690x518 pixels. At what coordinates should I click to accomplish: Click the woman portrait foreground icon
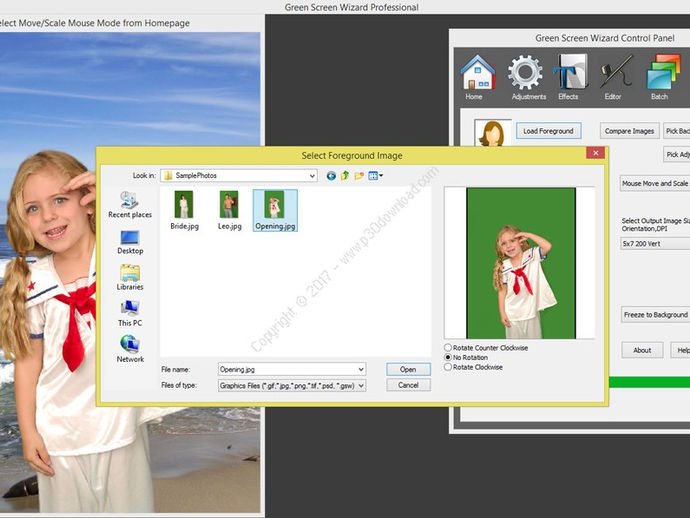(x=492, y=132)
